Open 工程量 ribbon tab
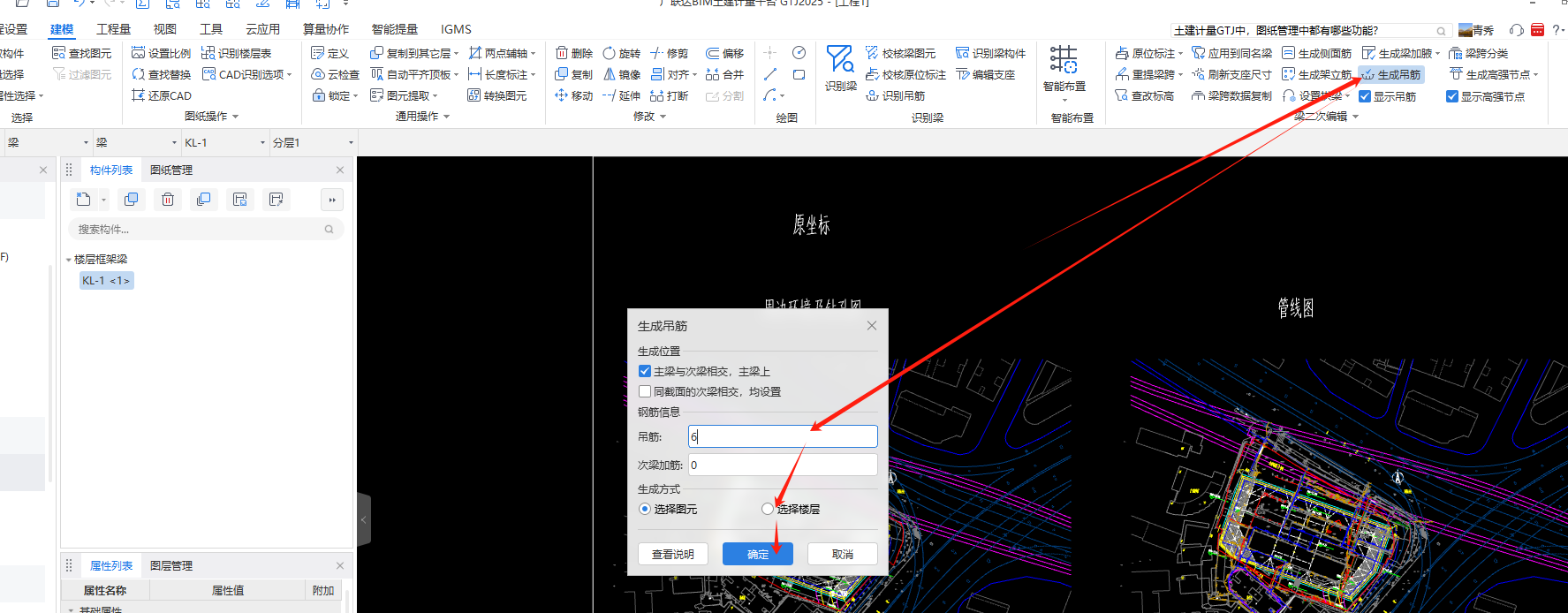This screenshot has height=613, width=1568. pyautogui.click(x=113, y=29)
